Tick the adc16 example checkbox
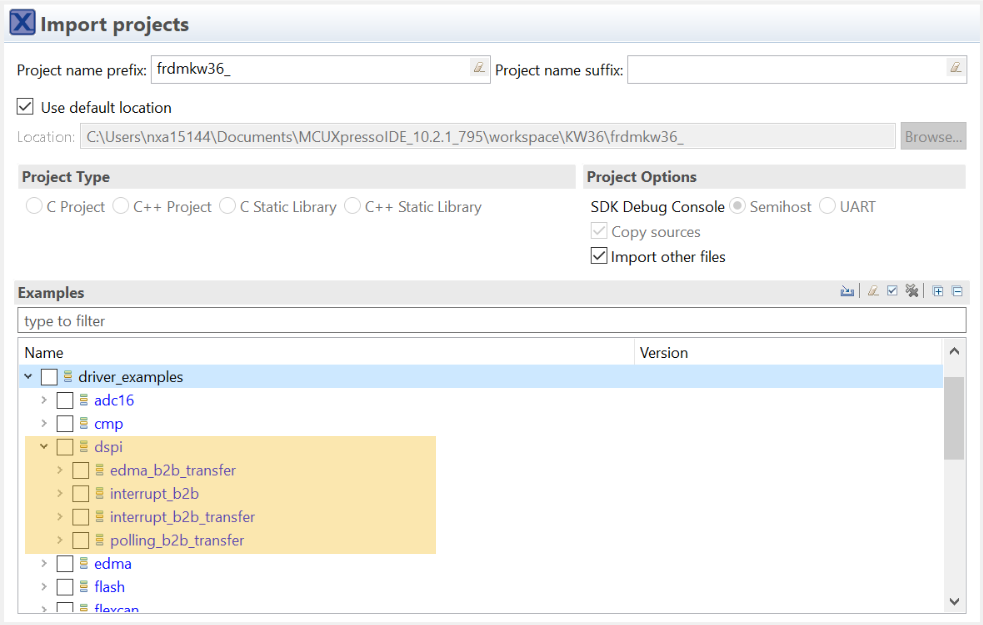 click(65, 400)
